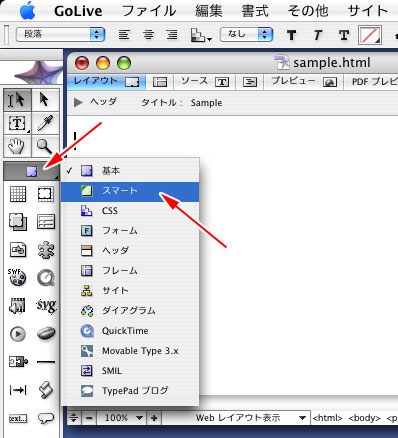
Task: Open the 段落 paragraph format dropdown
Action: (x=61, y=34)
